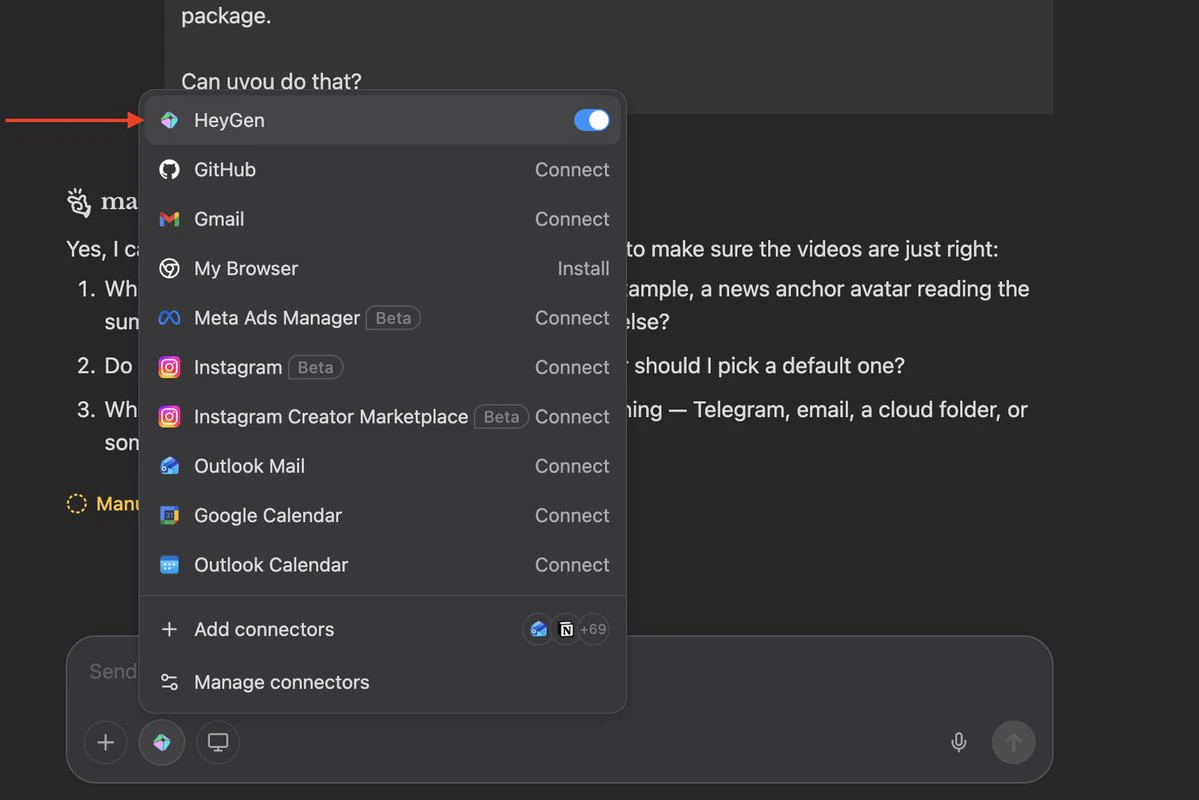Select the My Browser row label
The image size is (1199, 800).
[246, 268]
